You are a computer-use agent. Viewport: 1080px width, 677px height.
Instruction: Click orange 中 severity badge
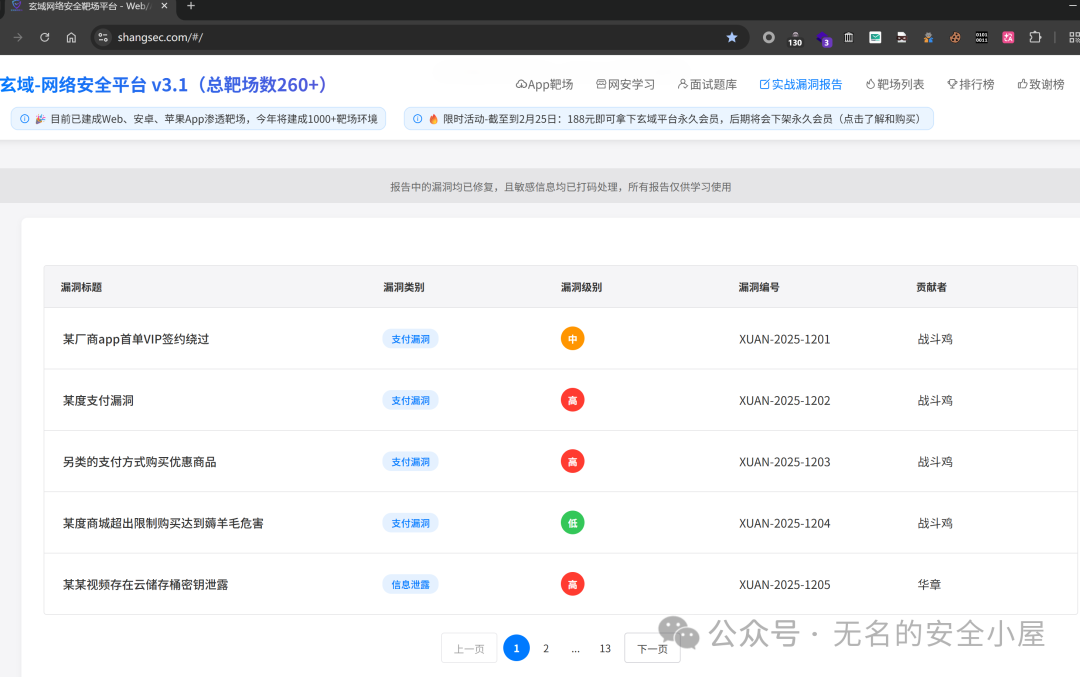click(x=572, y=338)
